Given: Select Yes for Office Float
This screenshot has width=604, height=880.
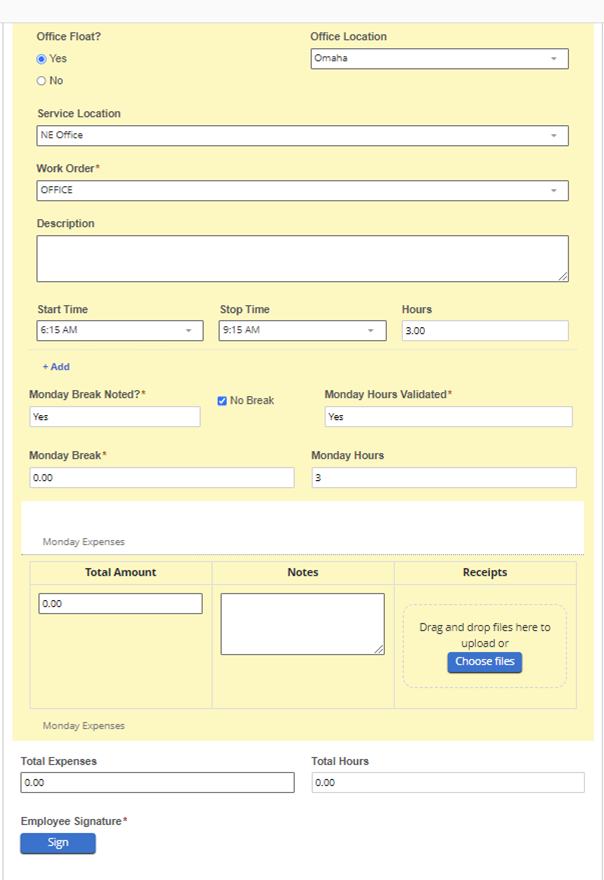Looking at the screenshot, I should click(x=41, y=59).
